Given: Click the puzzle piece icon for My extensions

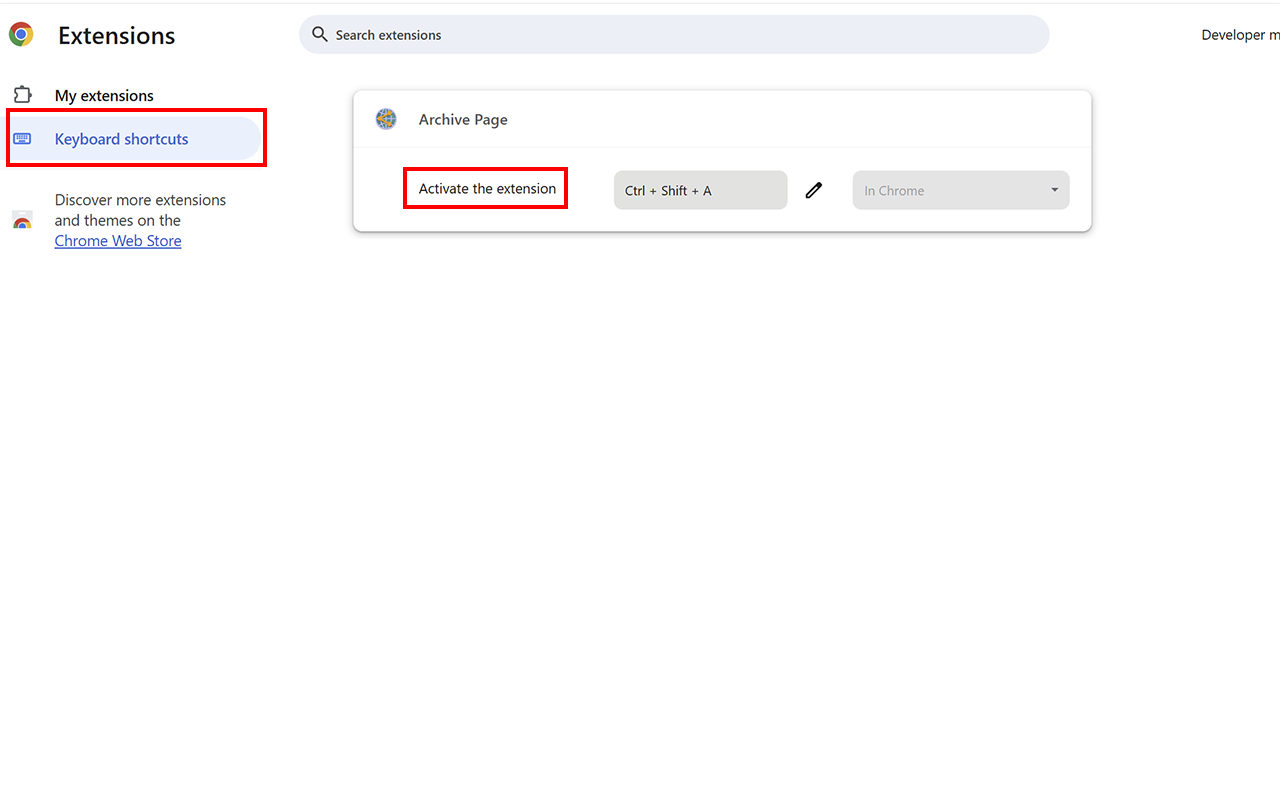Looking at the screenshot, I should 22,95.
